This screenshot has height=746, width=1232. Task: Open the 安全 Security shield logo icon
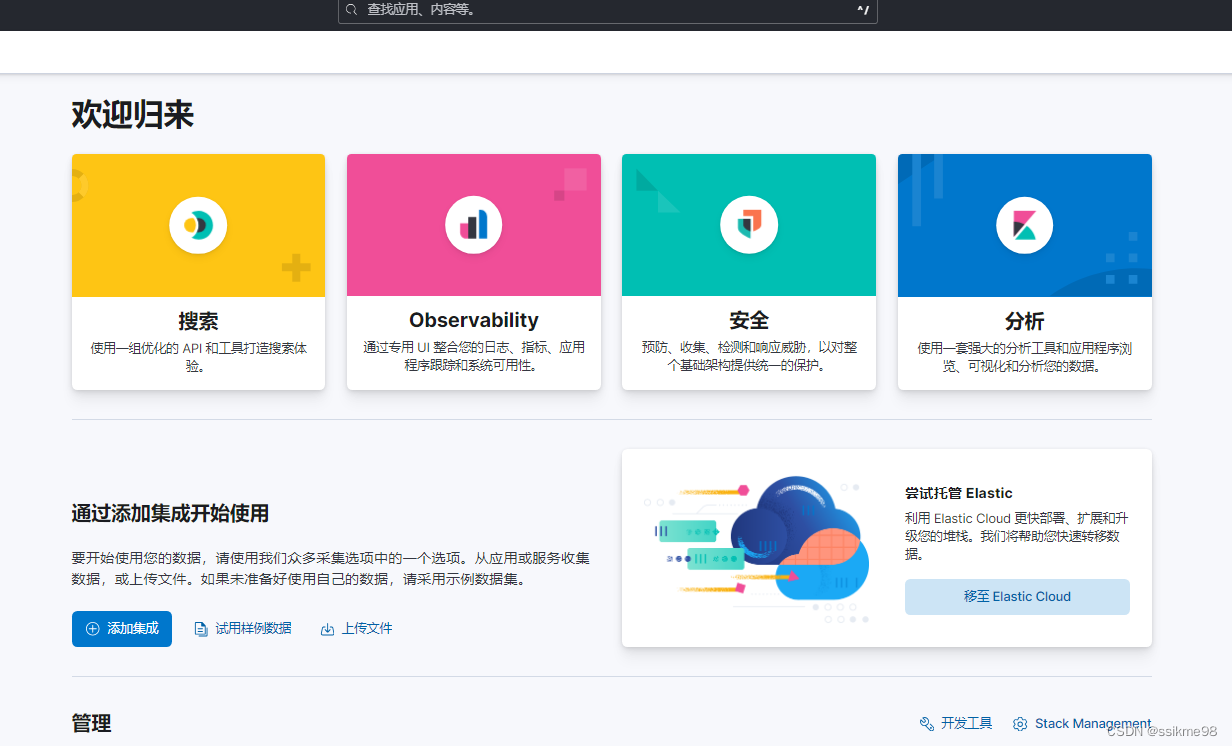(x=749, y=225)
